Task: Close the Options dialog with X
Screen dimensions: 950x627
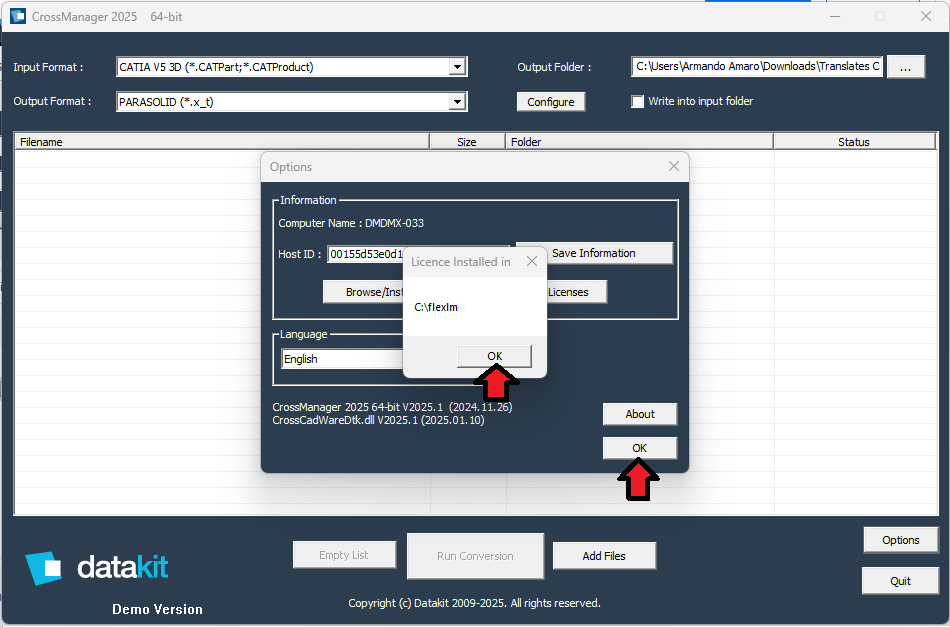Action: click(674, 166)
